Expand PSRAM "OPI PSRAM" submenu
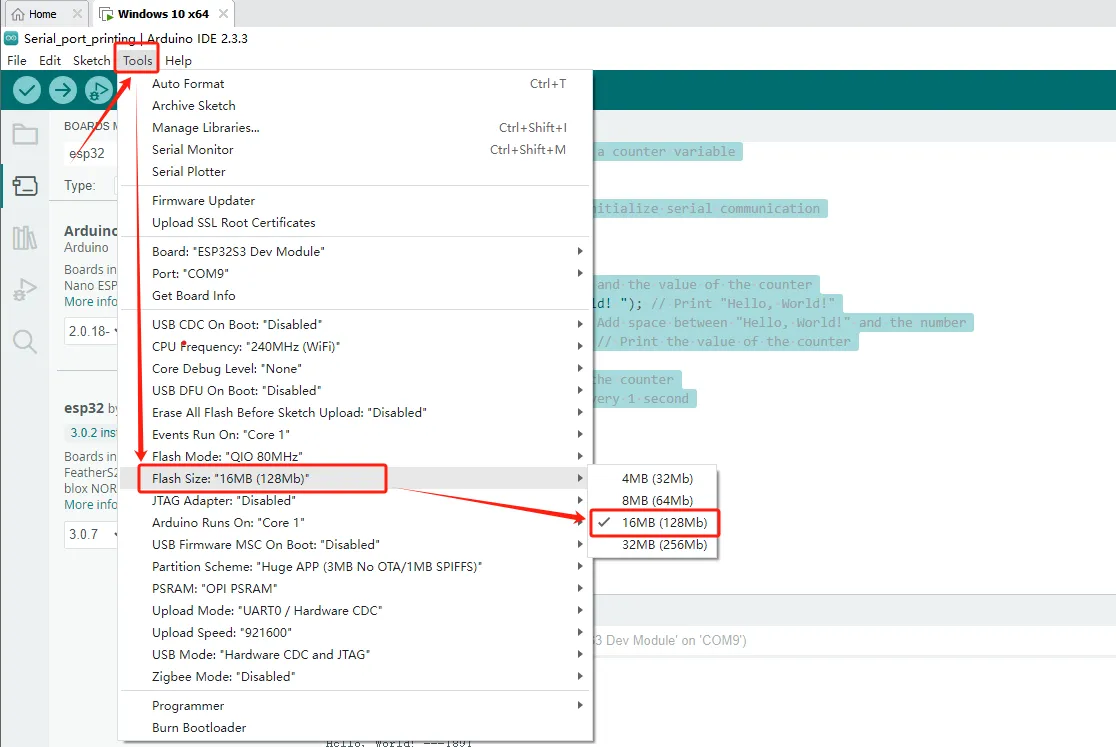The height and width of the screenshot is (747, 1116). [x=355, y=588]
